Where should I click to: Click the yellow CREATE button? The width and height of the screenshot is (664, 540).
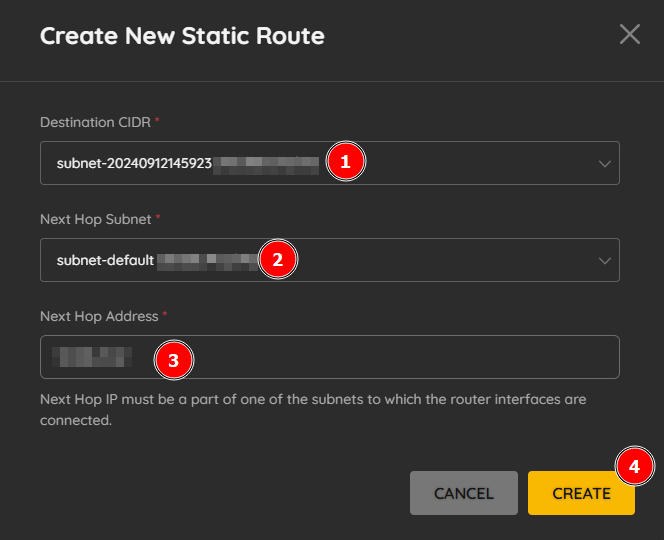pos(581,493)
